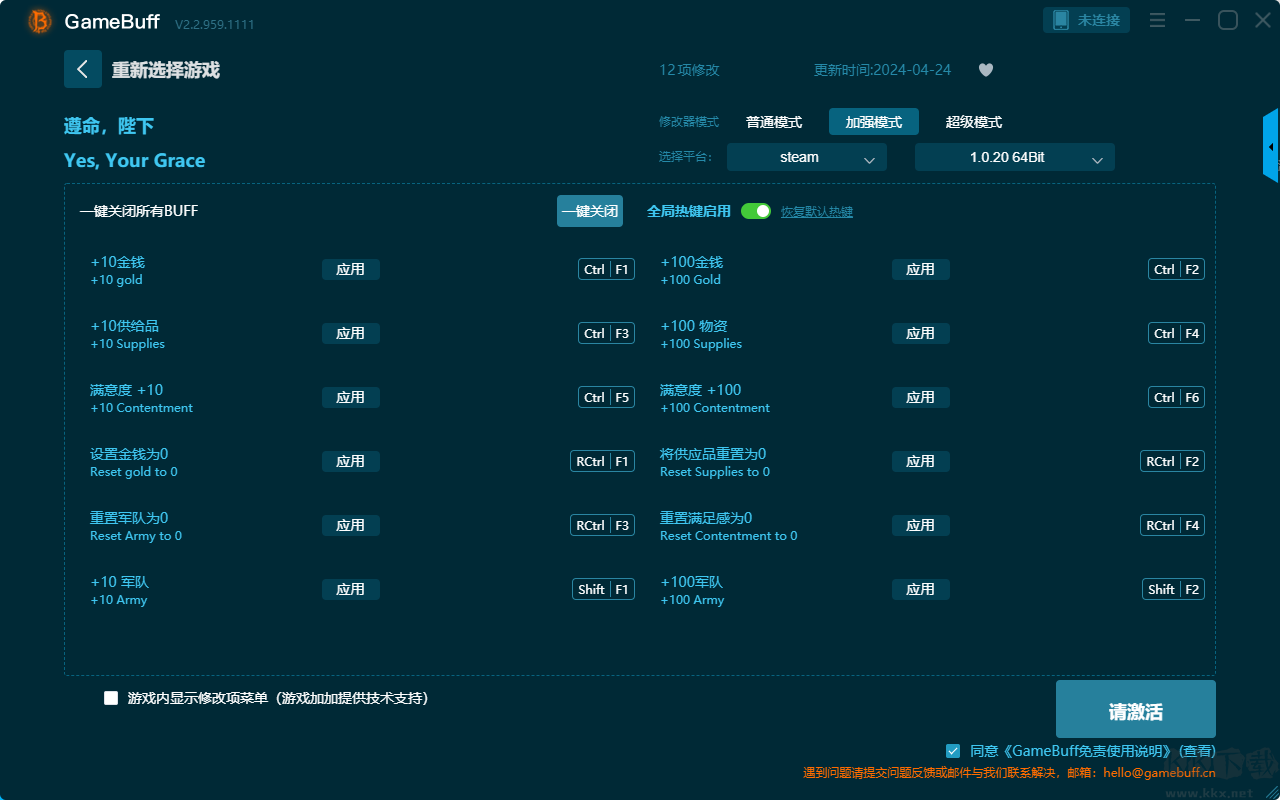Open the hamburger menu icon
The width and height of the screenshot is (1280, 800).
[x=1157, y=21]
